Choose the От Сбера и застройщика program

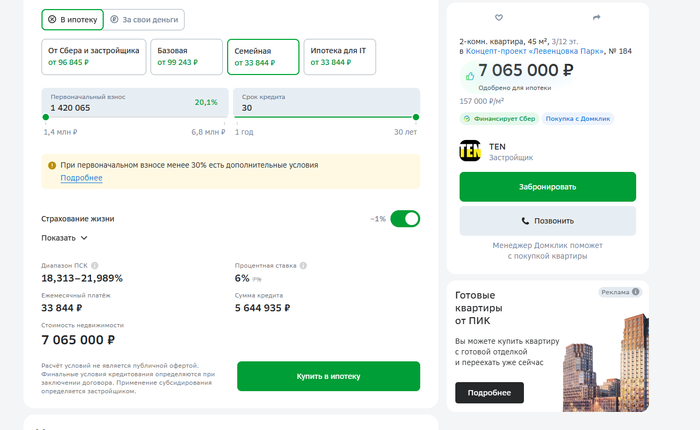point(93,56)
